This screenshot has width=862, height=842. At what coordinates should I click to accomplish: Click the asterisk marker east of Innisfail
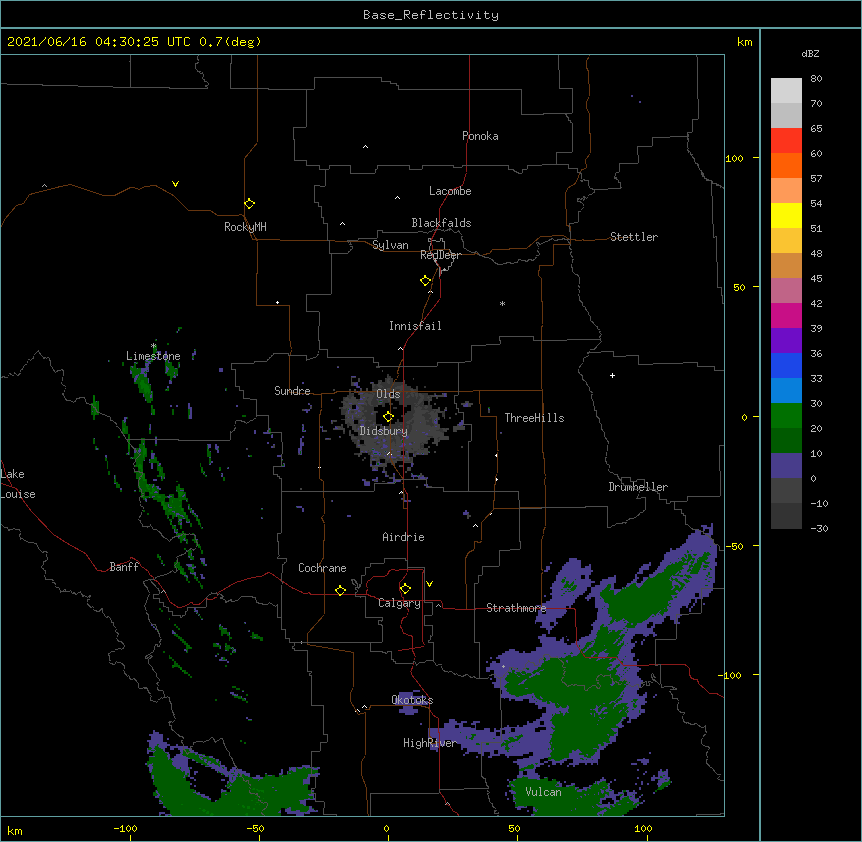(502, 303)
